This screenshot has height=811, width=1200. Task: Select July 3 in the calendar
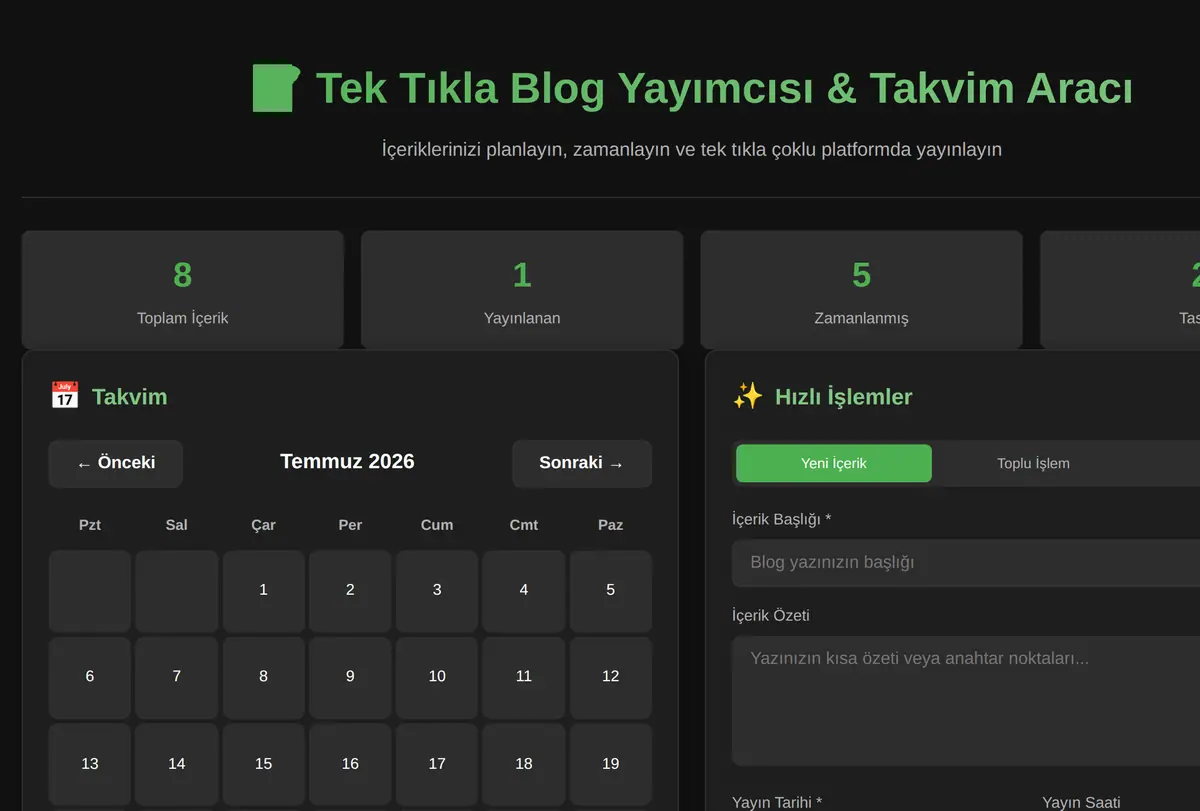(x=437, y=590)
